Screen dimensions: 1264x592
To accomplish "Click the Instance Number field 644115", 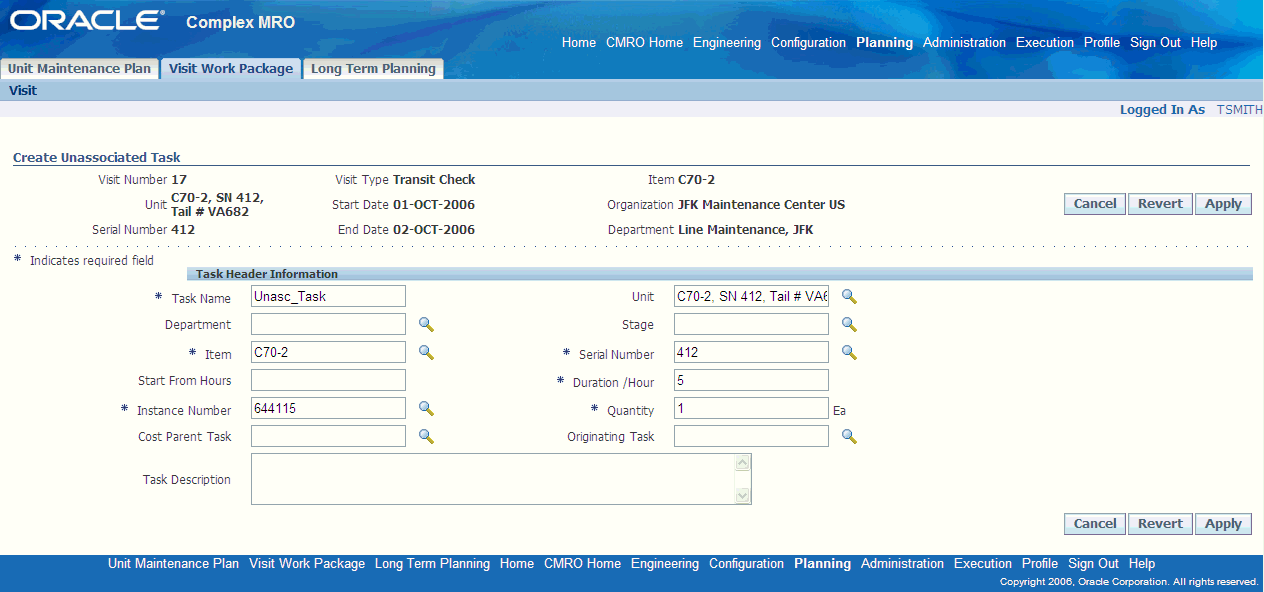I will [x=328, y=408].
